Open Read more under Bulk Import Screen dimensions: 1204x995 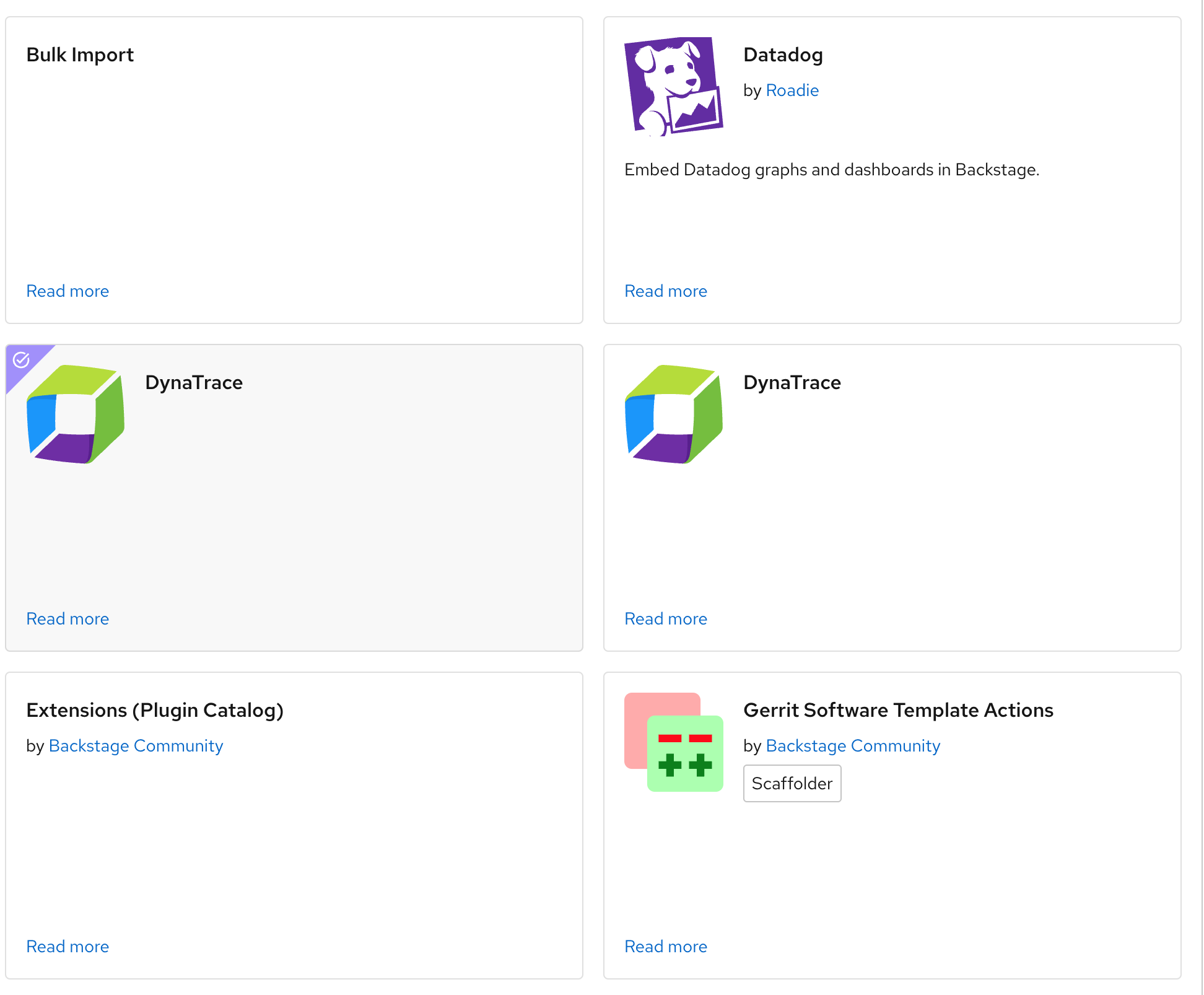[x=68, y=291]
